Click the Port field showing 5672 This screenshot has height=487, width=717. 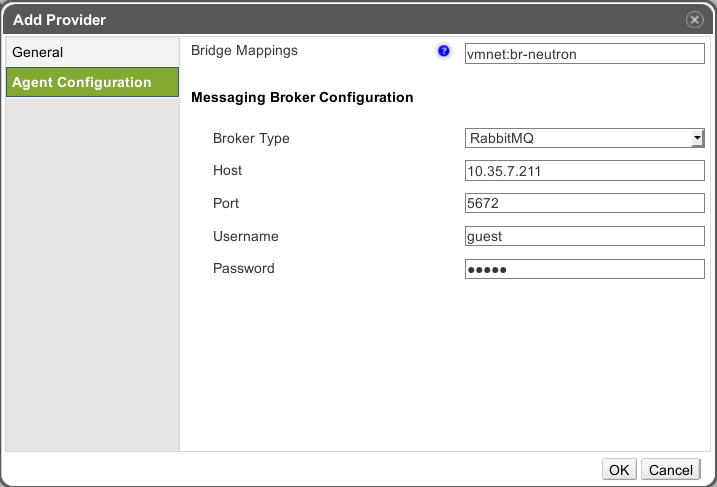585,204
